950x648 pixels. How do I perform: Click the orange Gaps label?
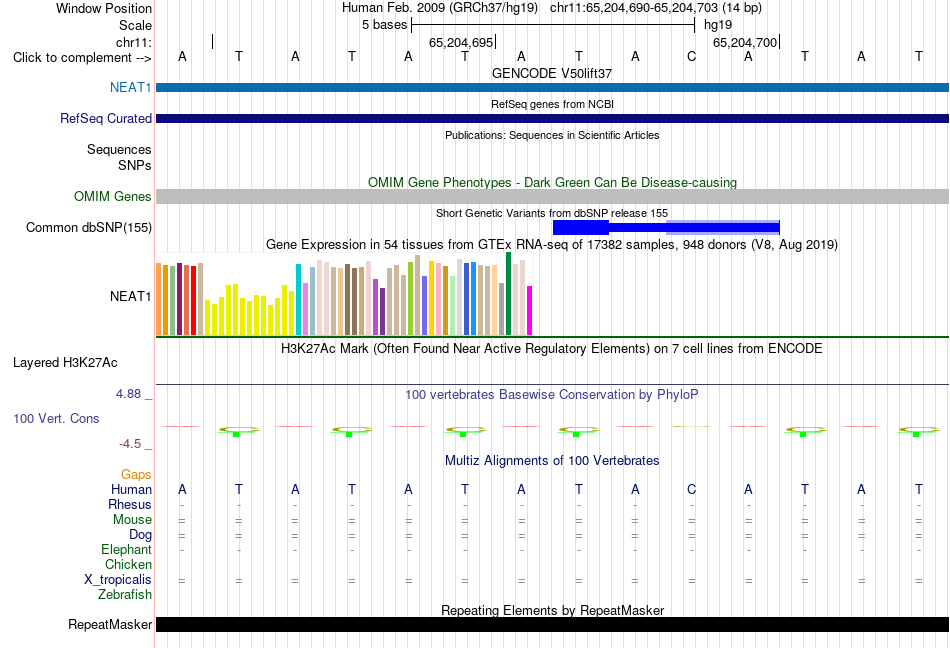pyautogui.click(x=136, y=475)
